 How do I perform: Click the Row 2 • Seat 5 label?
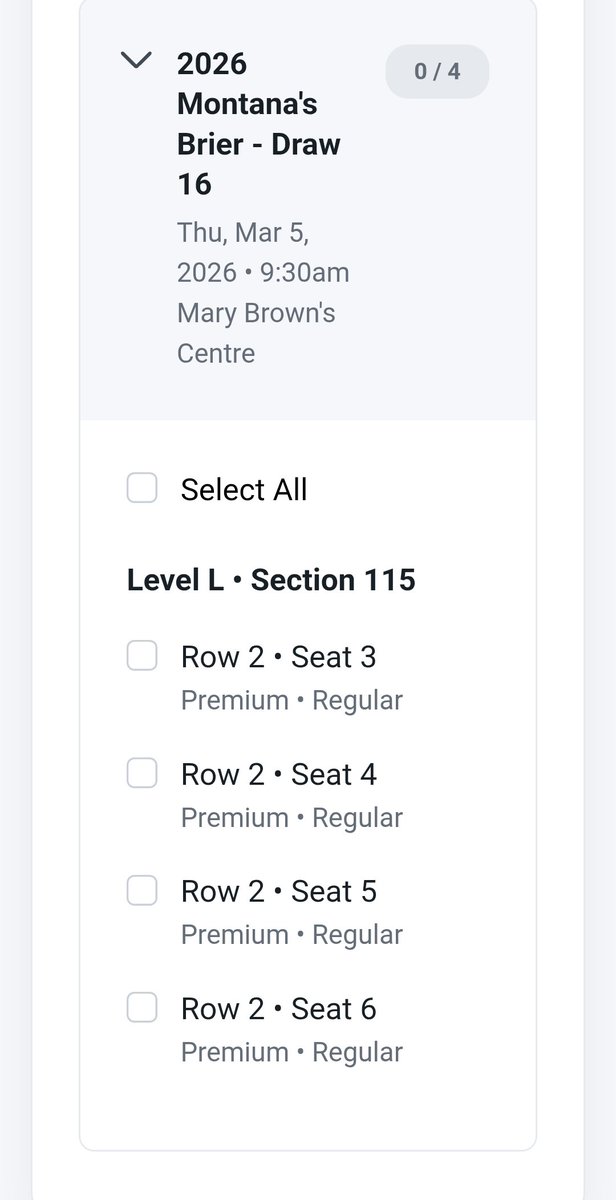pos(278,891)
